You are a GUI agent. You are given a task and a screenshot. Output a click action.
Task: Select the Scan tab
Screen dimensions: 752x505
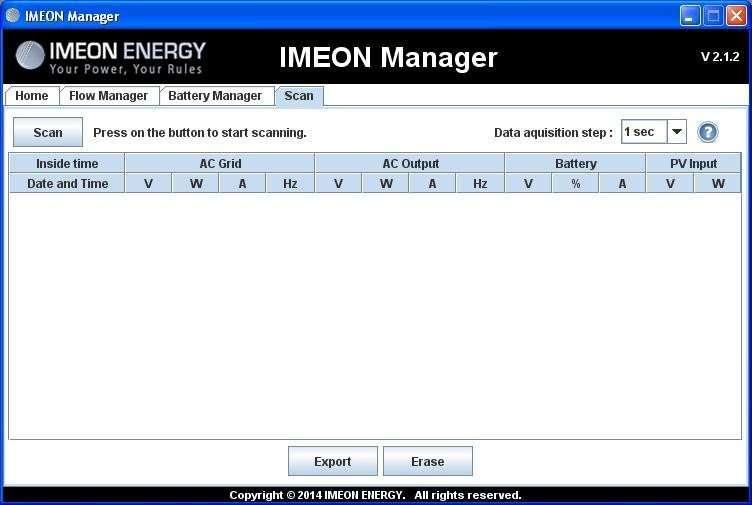pos(299,96)
